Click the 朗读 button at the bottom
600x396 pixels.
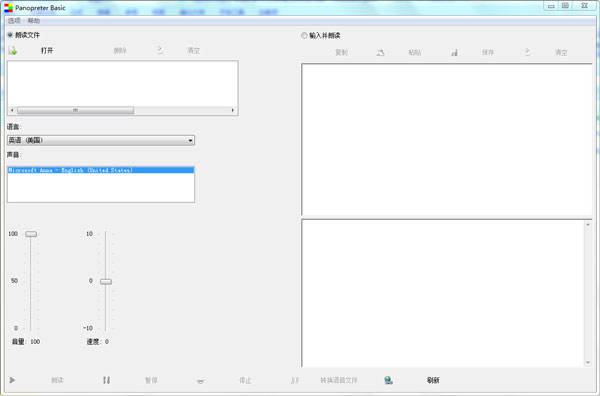(x=57, y=380)
